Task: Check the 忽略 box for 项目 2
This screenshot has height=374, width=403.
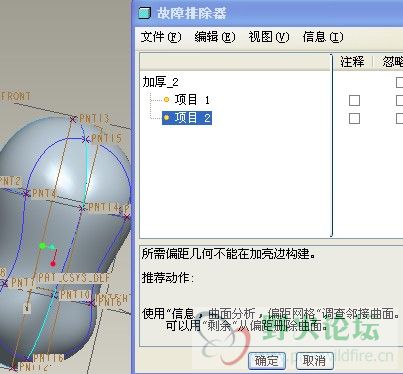Action: tap(399, 118)
